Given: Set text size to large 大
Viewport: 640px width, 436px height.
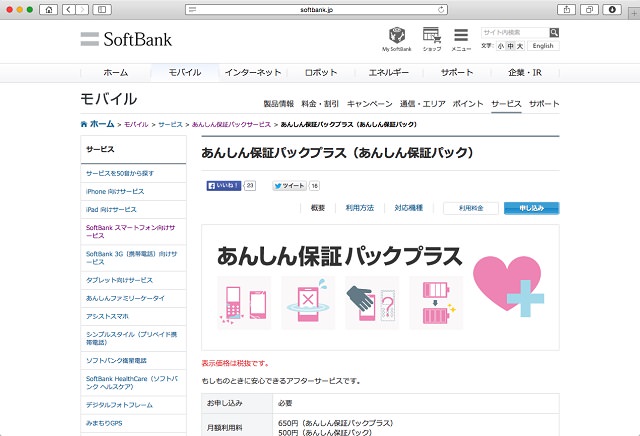Looking at the screenshot, I should coord(520,46).
